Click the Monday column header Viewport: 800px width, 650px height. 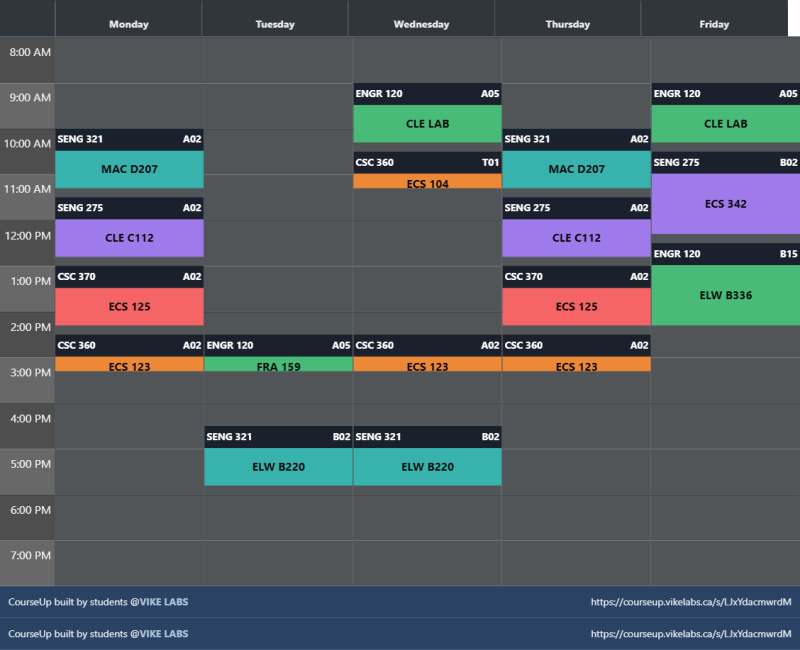(130, 23)
